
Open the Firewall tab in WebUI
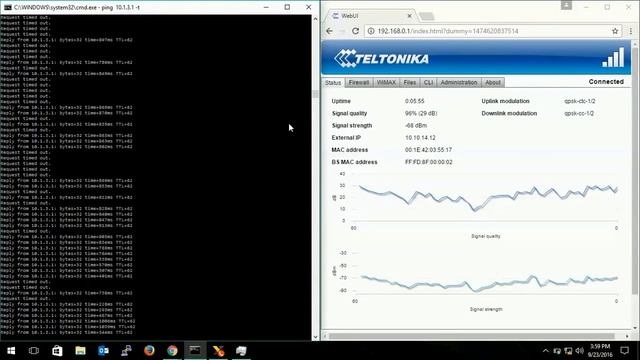[x=359, y=82]
